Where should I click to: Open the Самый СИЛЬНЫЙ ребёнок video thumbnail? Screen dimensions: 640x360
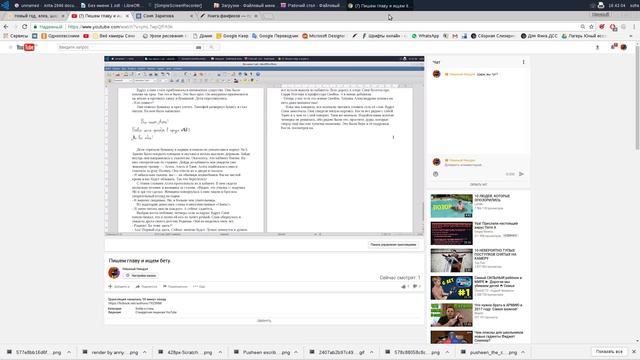(451, 288)
